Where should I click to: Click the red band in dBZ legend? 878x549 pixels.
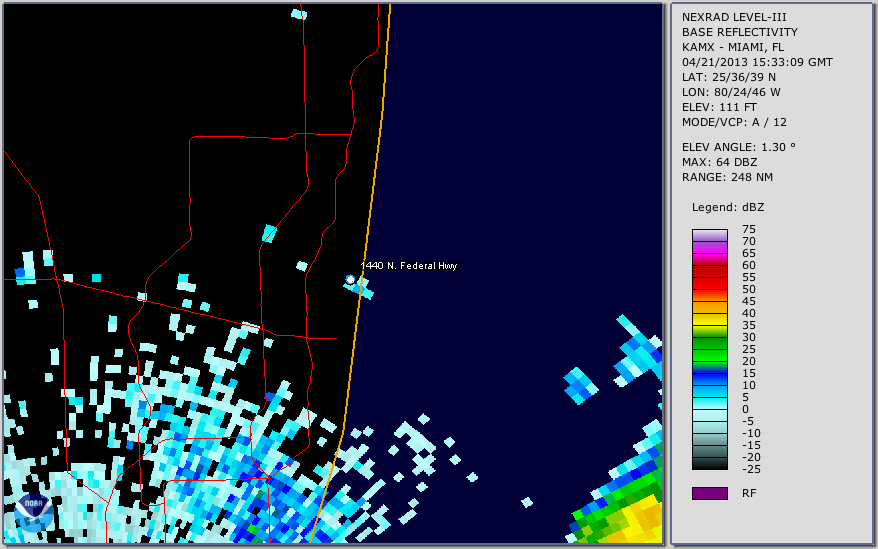710,277
